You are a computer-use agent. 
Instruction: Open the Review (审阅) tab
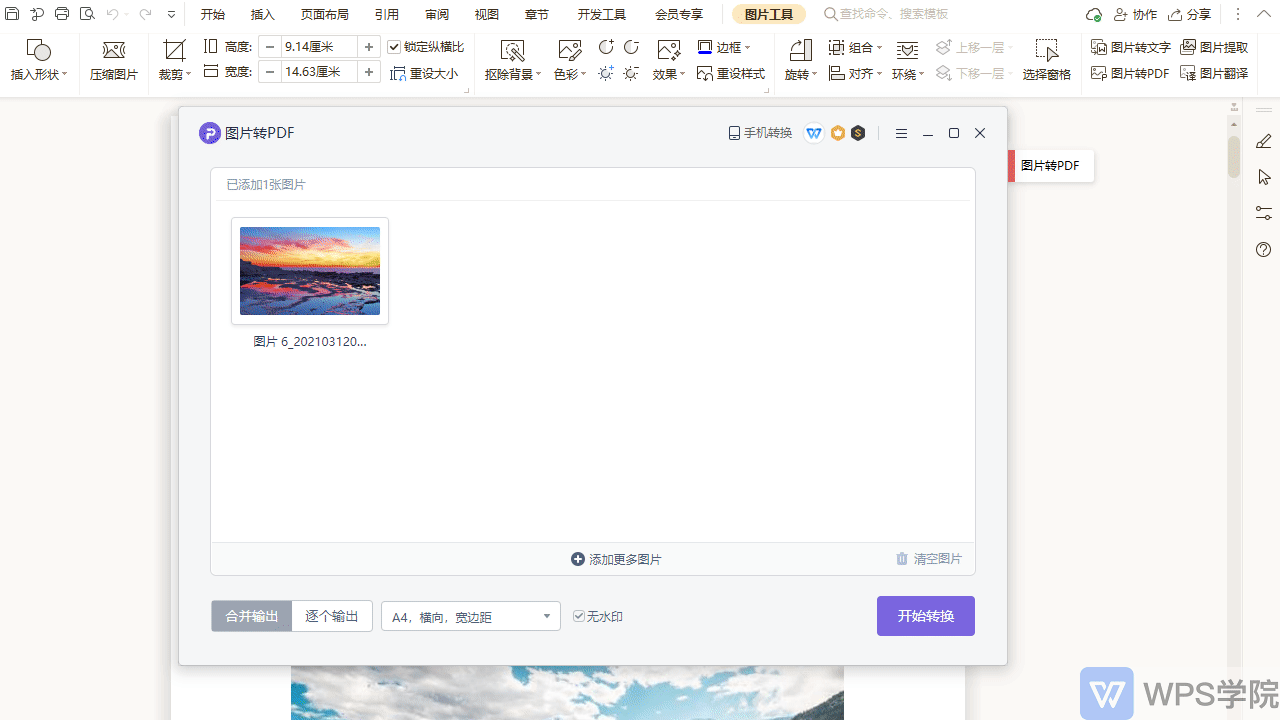(437, 15)
